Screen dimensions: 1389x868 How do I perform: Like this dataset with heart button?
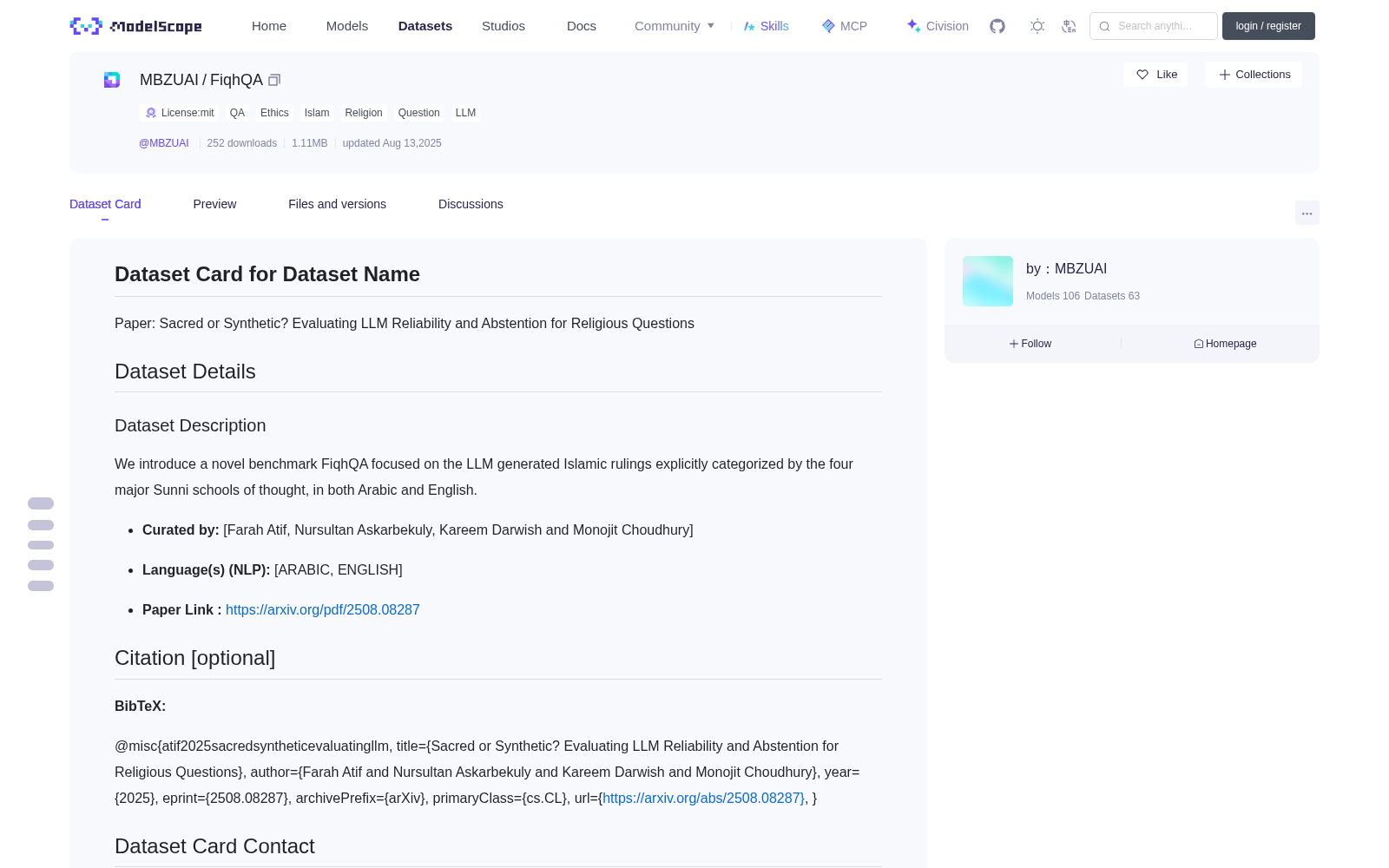(x=1155, y=75)
